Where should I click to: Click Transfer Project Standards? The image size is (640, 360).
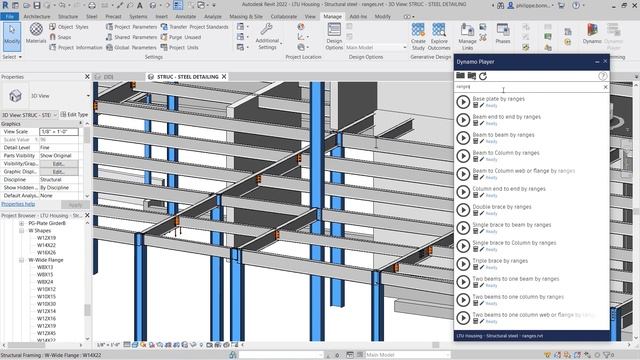coord(195,27)
